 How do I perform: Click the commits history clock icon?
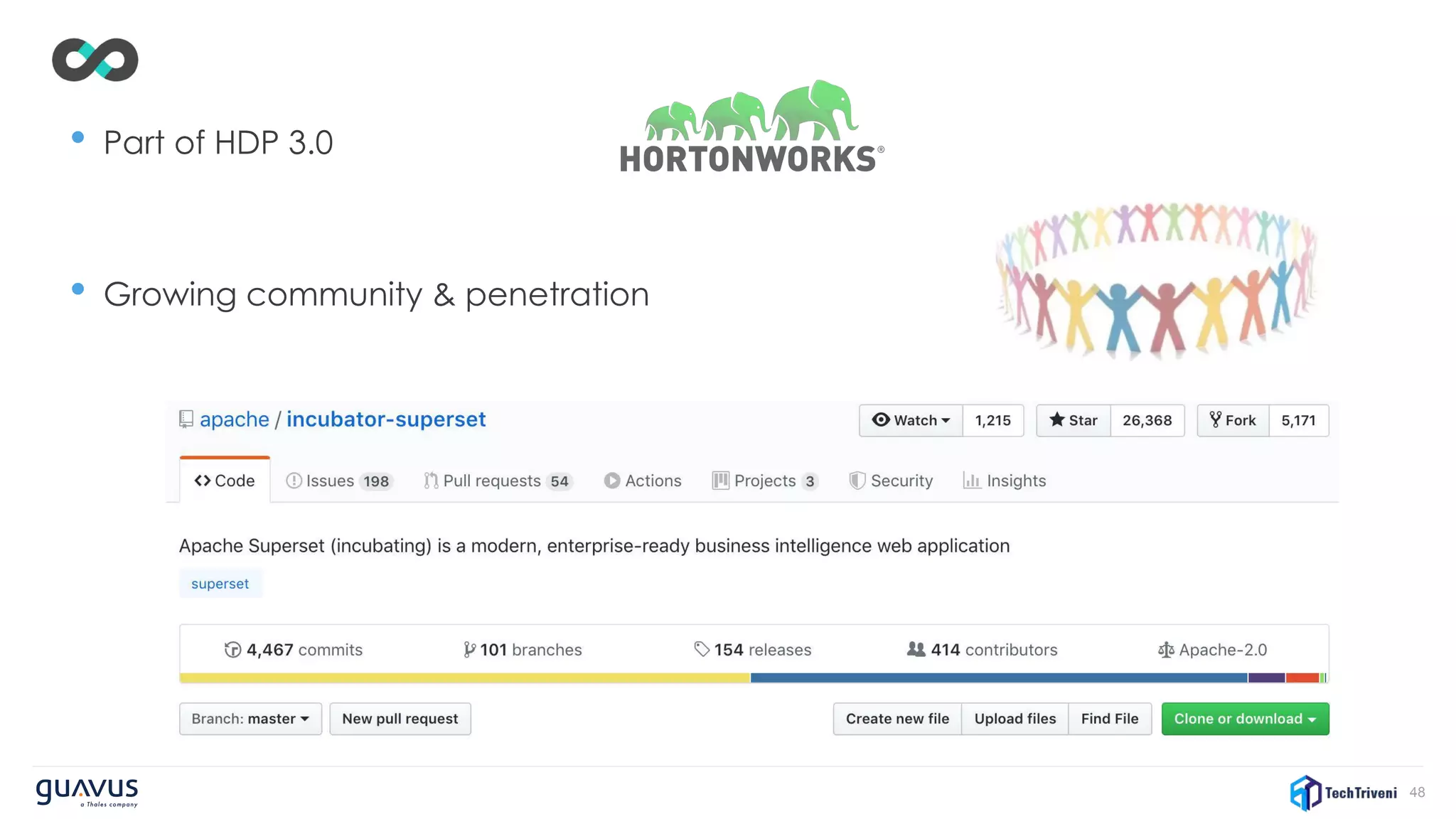(232, 650)
